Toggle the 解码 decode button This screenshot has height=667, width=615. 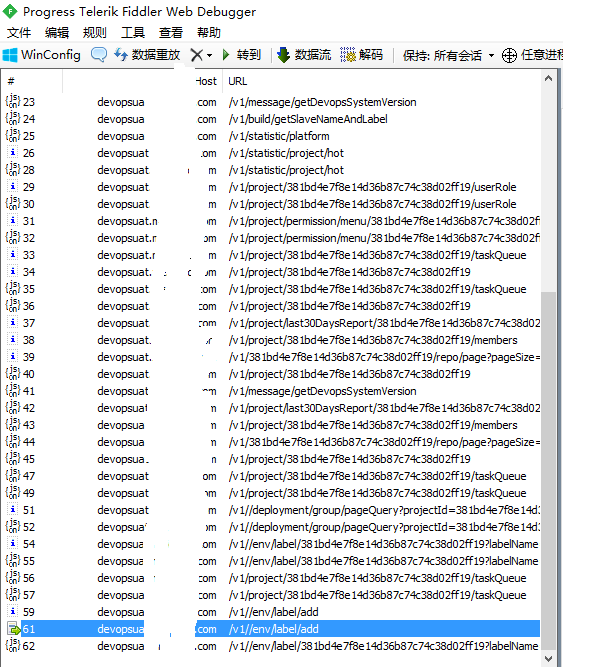(x=362, y=55)
